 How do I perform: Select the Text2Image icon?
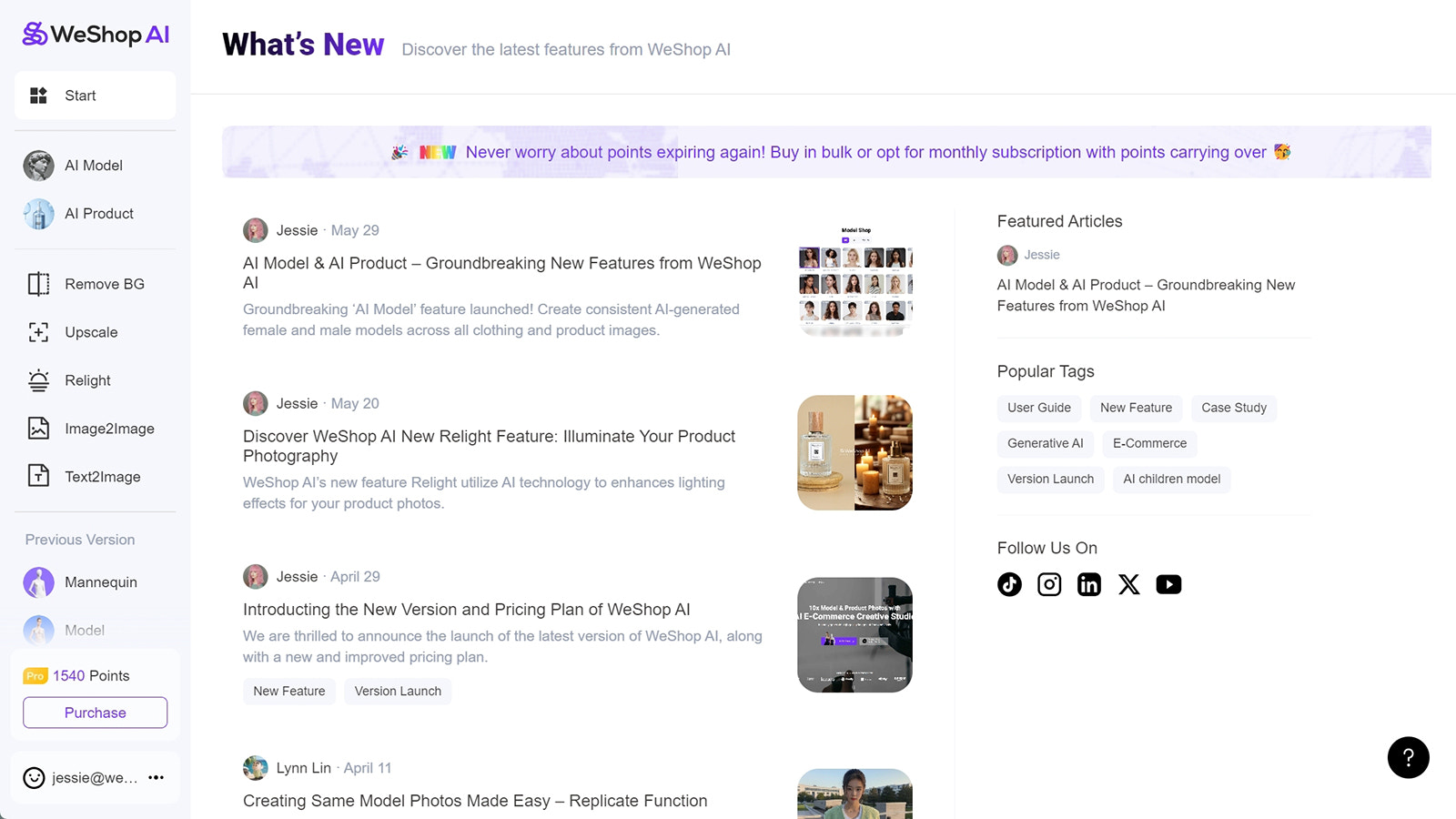pyautogui.click(x=38, y=476)
